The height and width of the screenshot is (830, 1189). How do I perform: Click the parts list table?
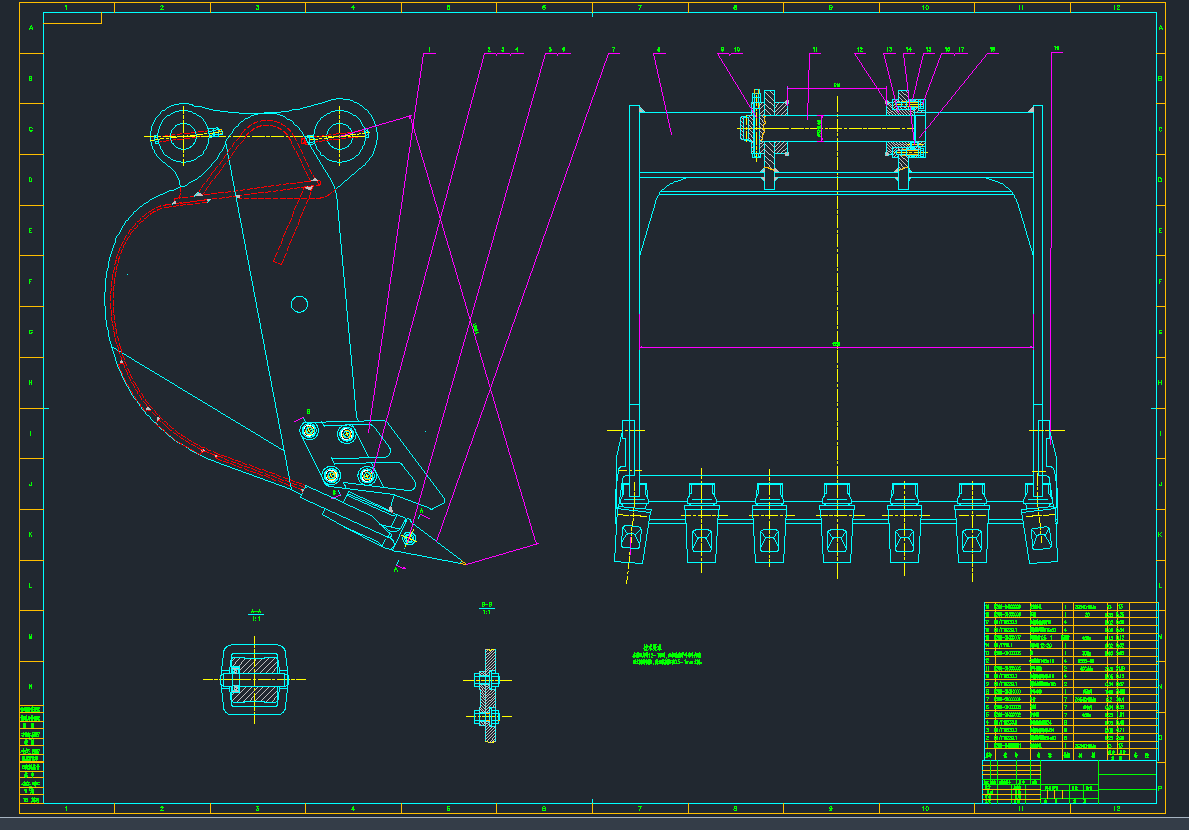click(1070, 676)
